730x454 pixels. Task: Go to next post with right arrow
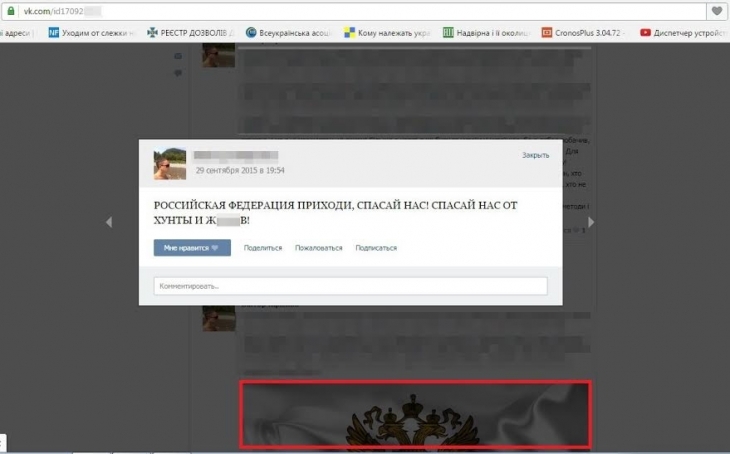coord(591,222)
